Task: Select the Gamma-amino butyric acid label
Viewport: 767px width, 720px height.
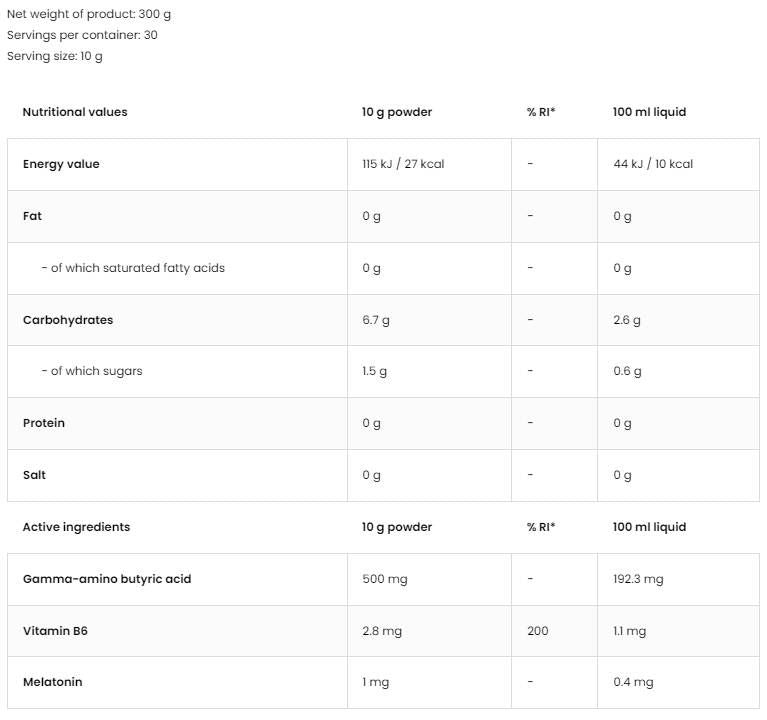Action: coord(107,579)
